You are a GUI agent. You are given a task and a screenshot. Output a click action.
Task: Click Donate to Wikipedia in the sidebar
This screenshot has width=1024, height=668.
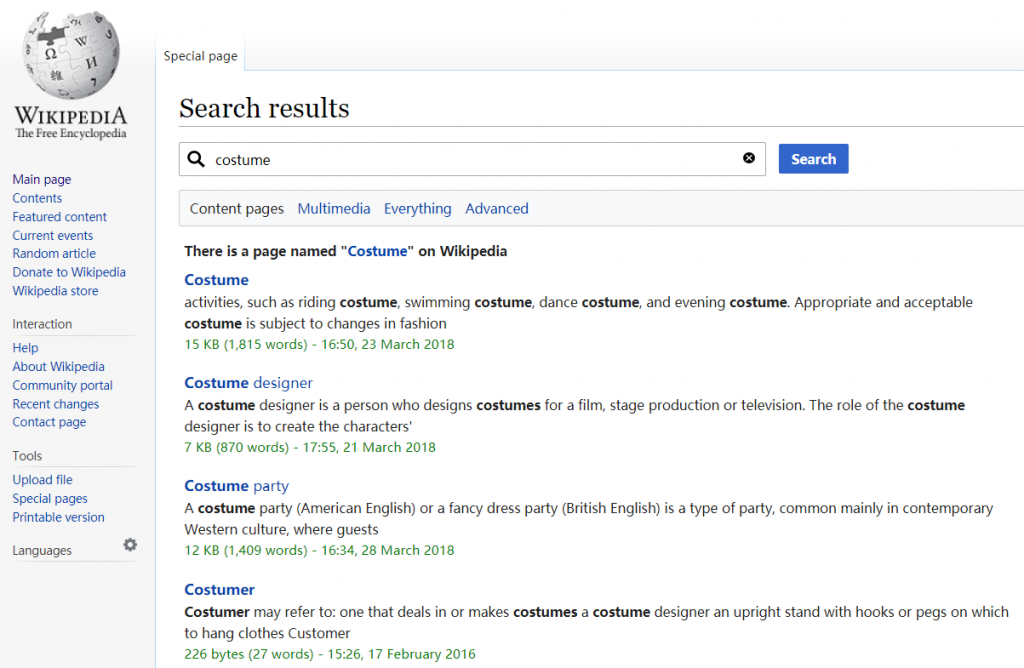click(69, 272)
